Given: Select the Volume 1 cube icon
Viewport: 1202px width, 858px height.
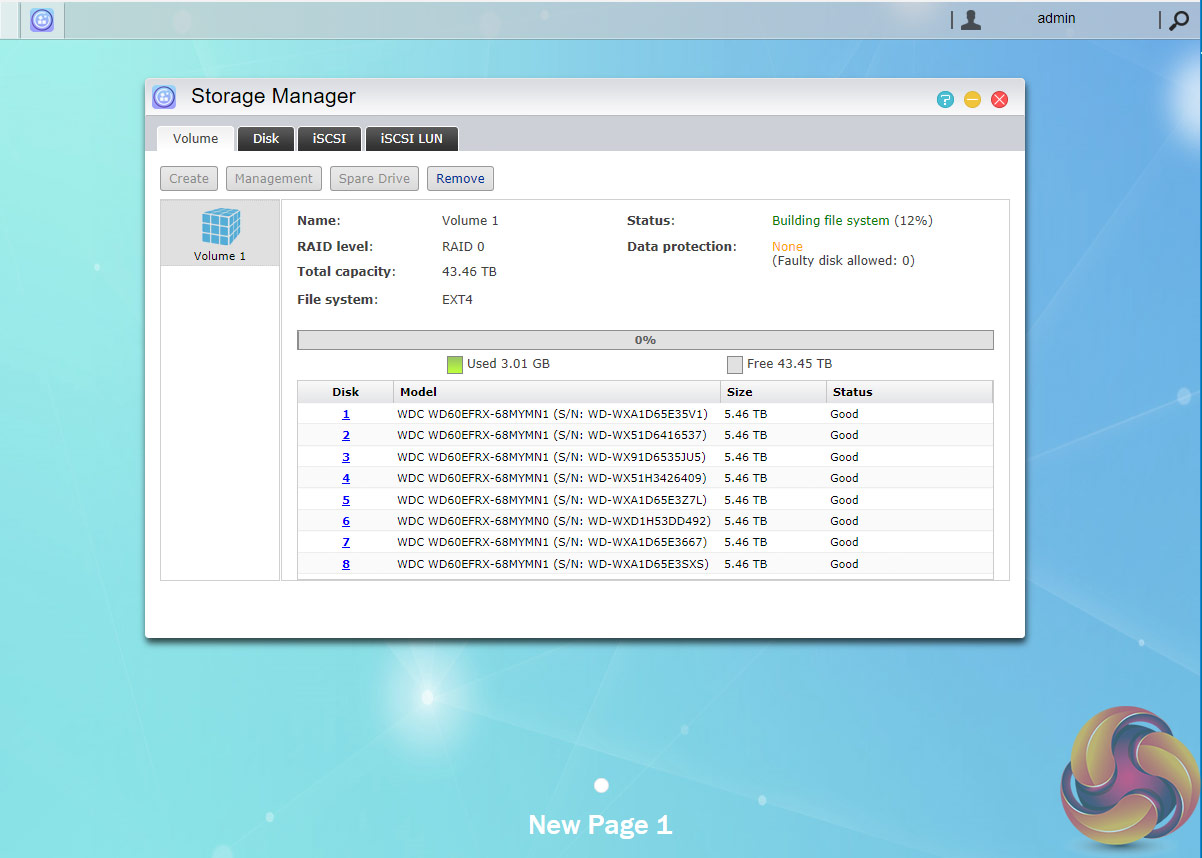Looking at the screenshot, I should click(x=220, y=228).
